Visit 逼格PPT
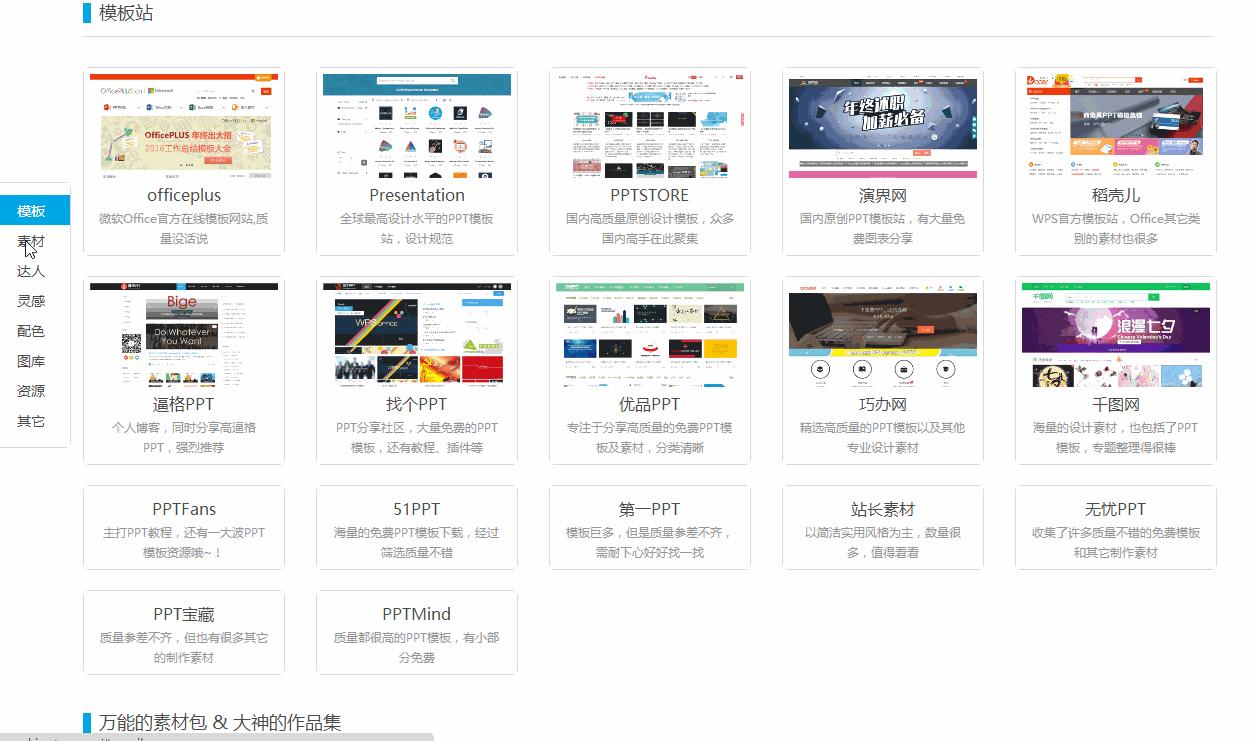The image size is (1251, 741). (x=183, y=405)
